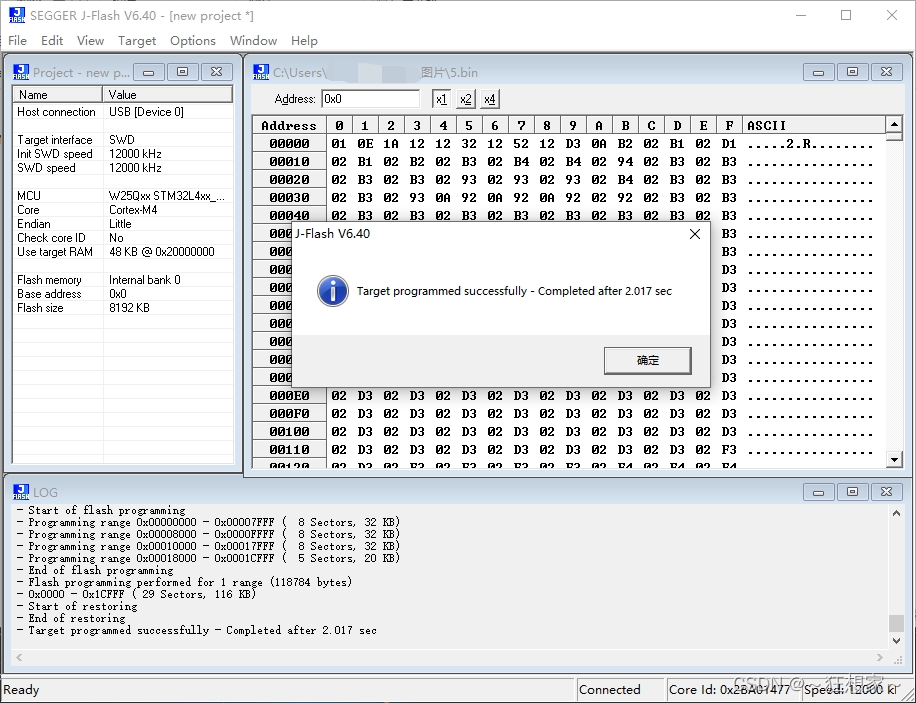The width and height of the screenshot is (916, 703).
Task: Select the Flash size 8192 KB row
Action: [123, 309]
